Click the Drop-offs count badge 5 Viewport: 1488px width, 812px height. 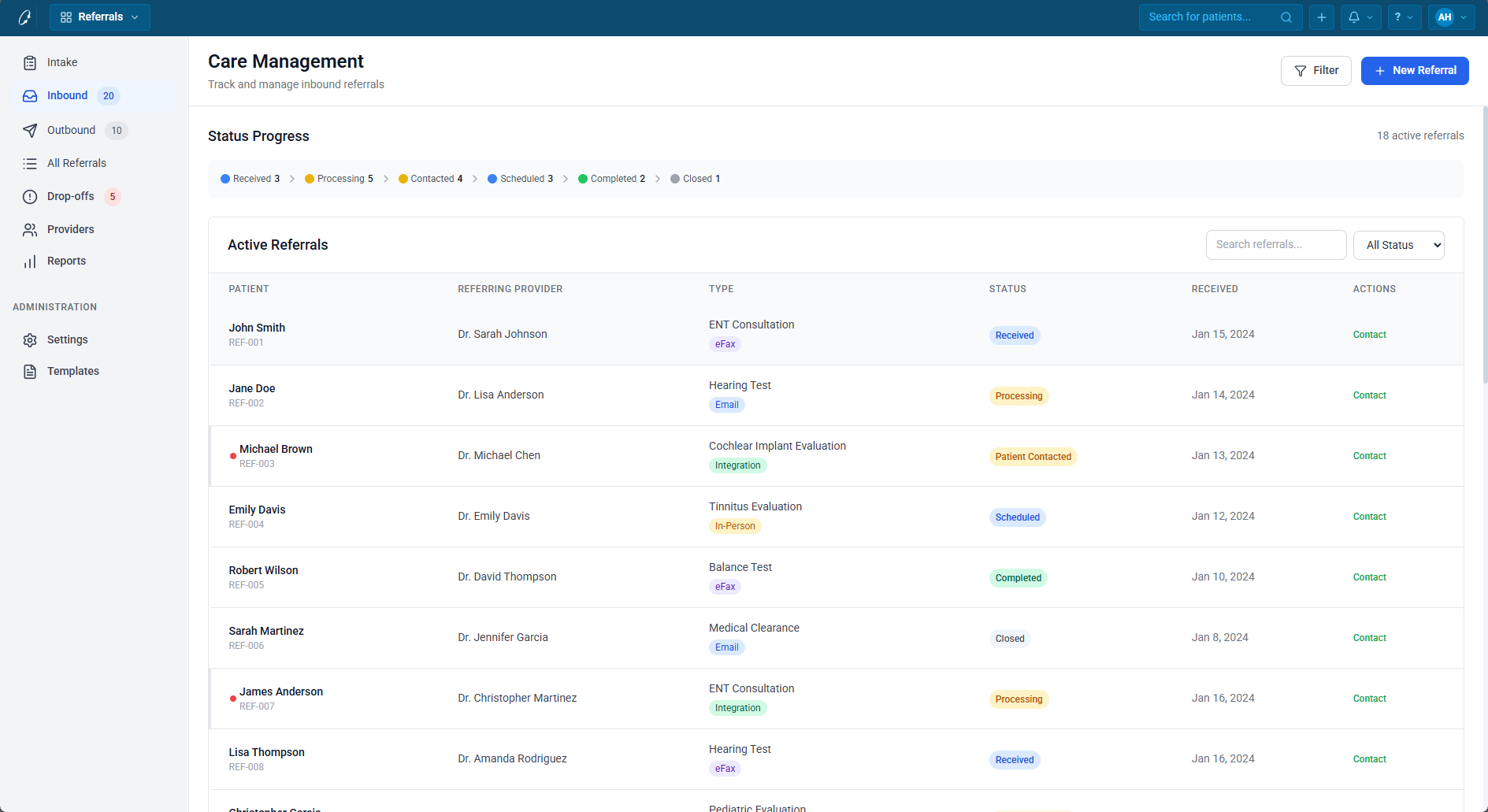pyautogui.click(x=113, y=197)
